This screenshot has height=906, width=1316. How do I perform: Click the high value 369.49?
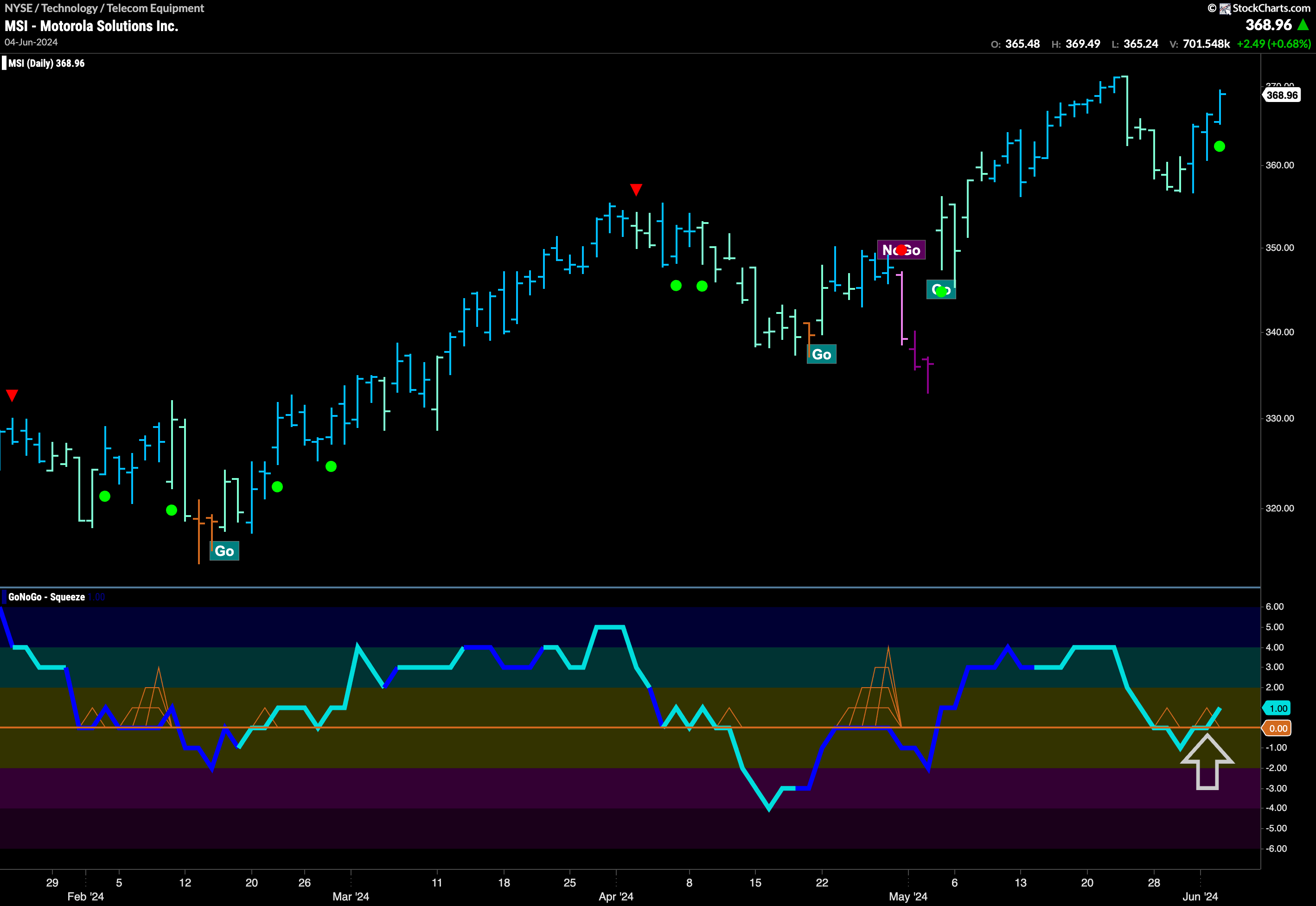[1083, 44]
